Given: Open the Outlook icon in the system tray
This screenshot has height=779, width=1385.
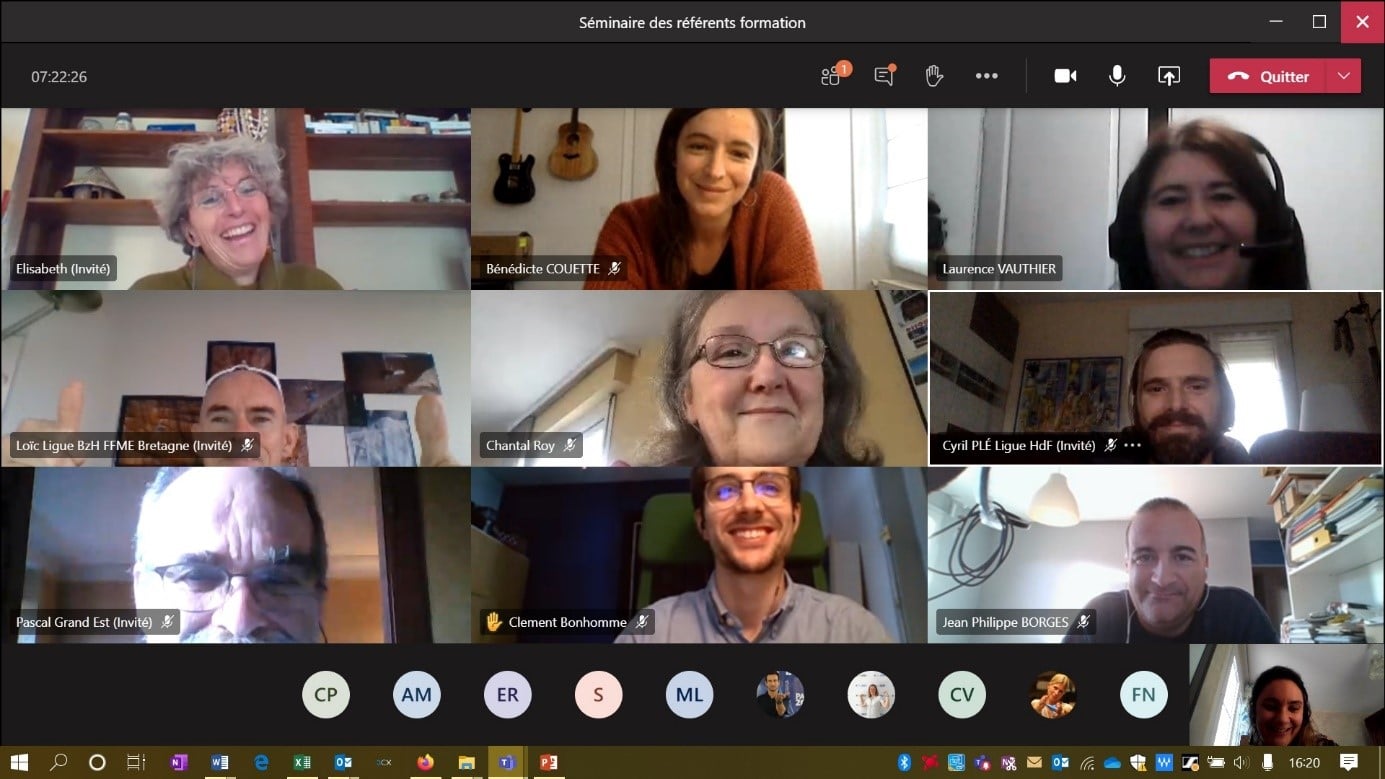Looking at the screenshot, I should tap(1060, 763).
